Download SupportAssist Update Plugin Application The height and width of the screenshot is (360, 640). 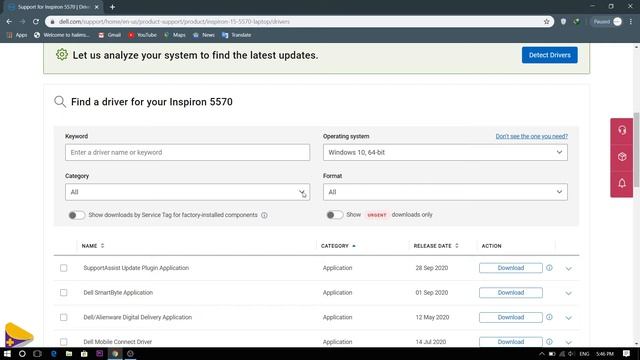click(511, 268)
